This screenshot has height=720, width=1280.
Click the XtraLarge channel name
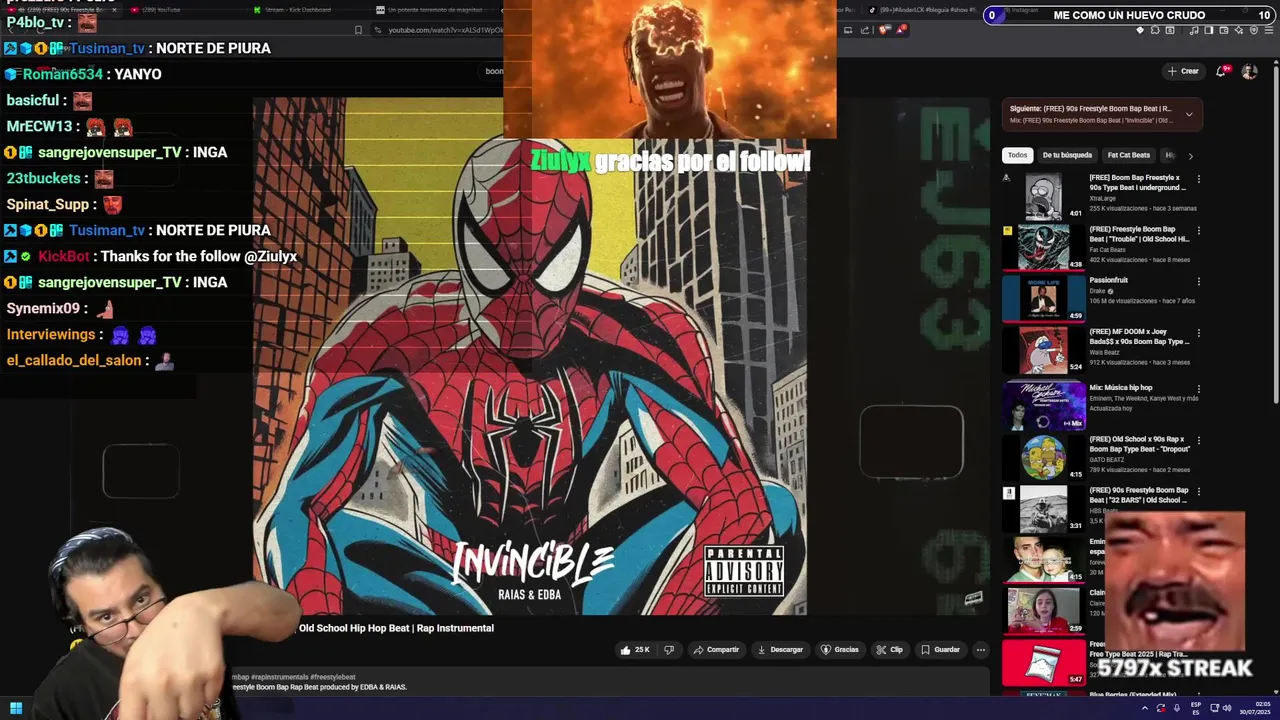tap(1102, 197)
